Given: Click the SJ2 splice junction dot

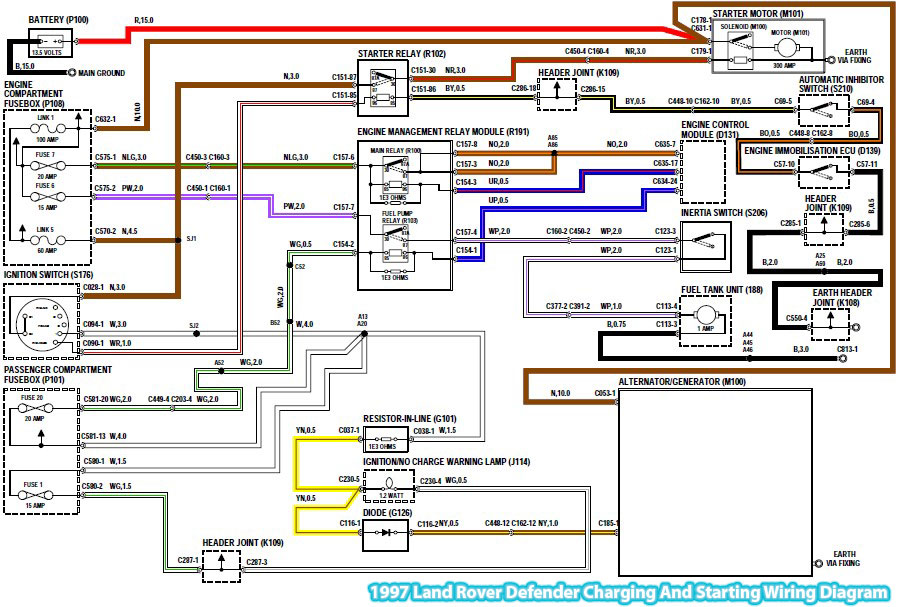Looking at the screenshot, I should coord(196,334).
